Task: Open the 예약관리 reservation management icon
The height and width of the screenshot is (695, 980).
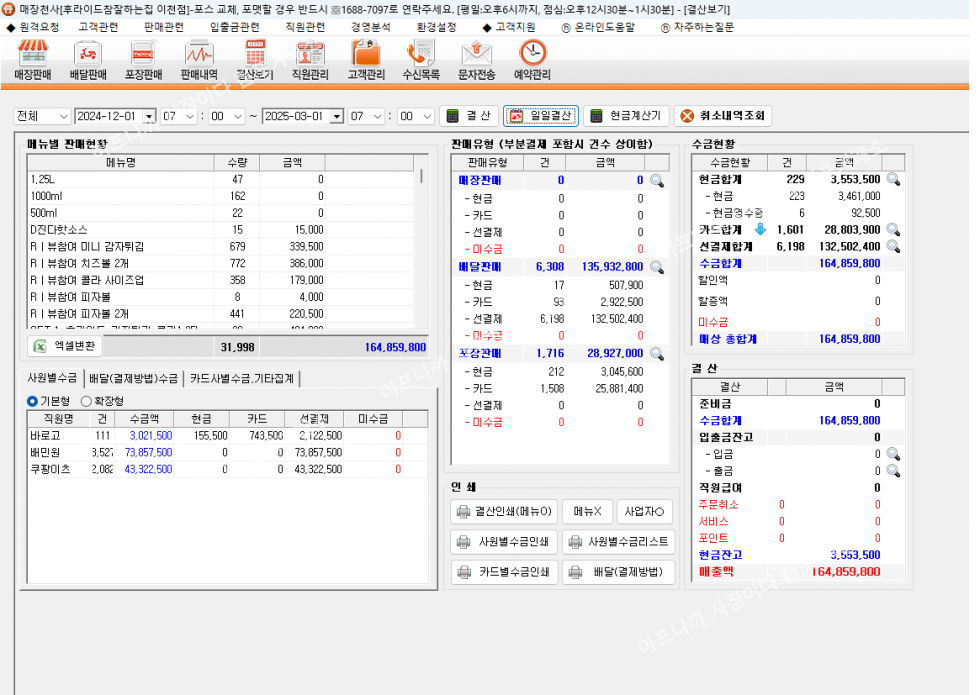Action: (532, 60)
